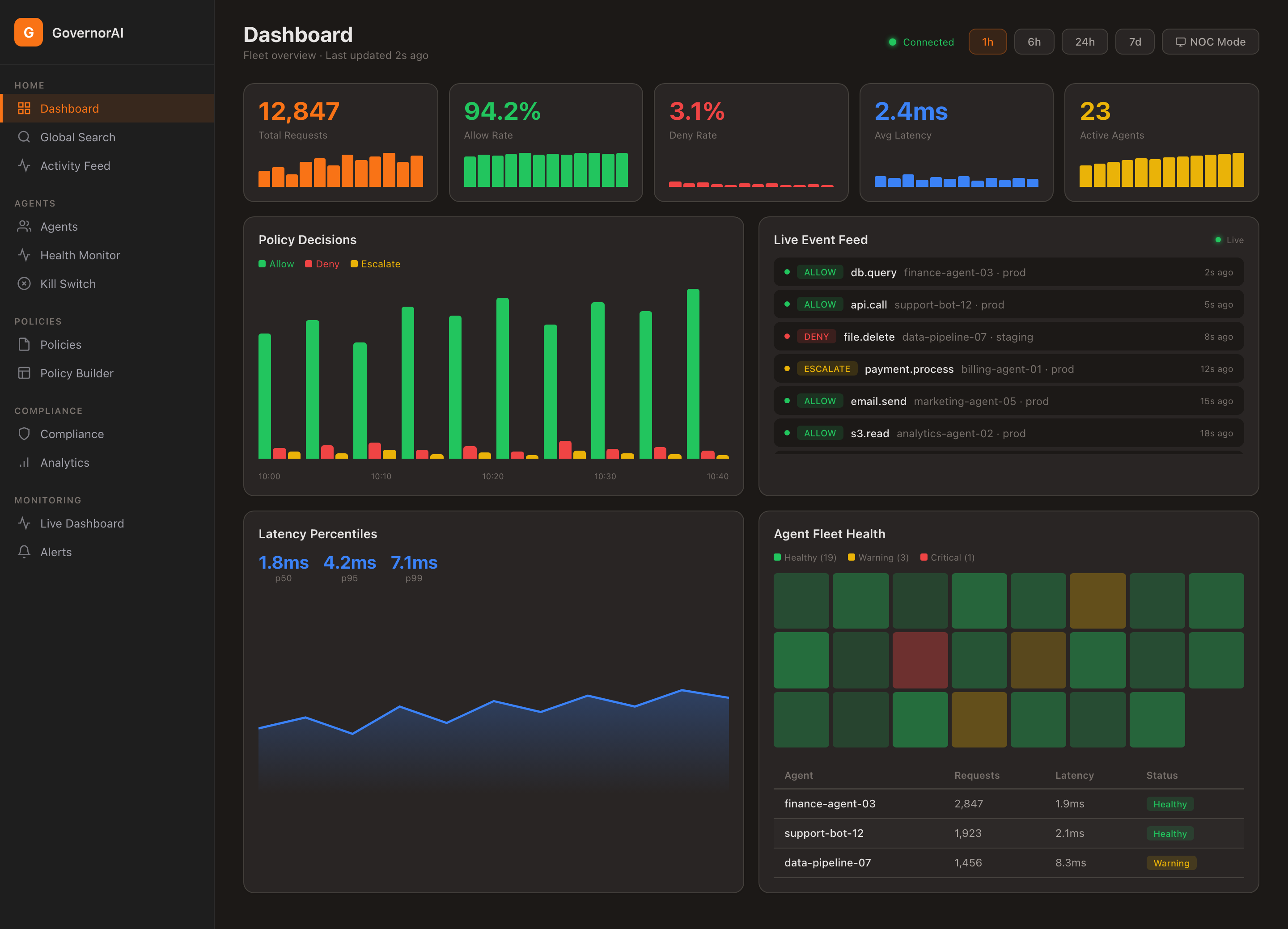Image resolution: width=1288 pixels, height=929 pixels.
Task: Activate the Kill Switch
Action: click(68, 283)
